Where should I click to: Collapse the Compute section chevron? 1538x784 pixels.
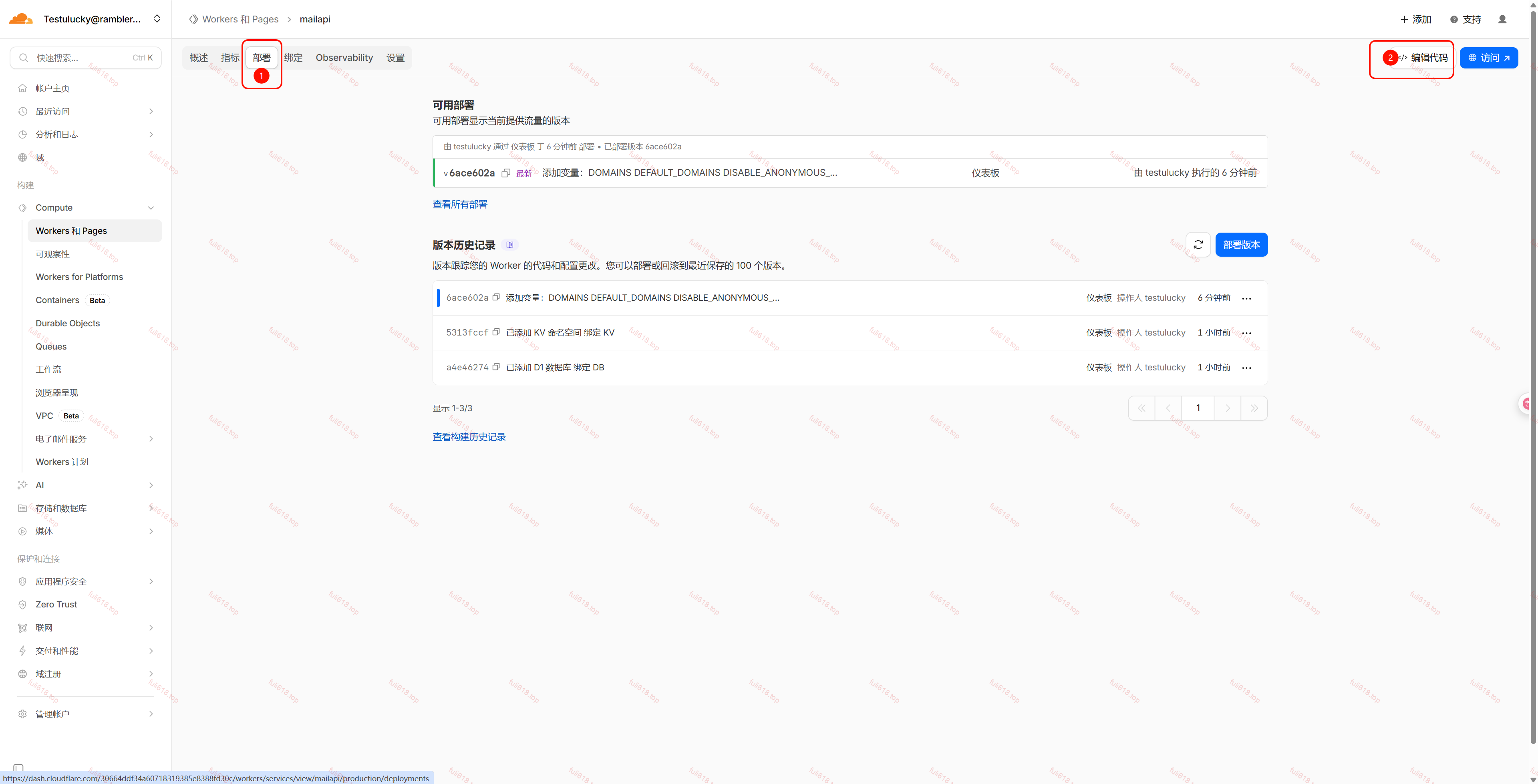click(151, 208)
